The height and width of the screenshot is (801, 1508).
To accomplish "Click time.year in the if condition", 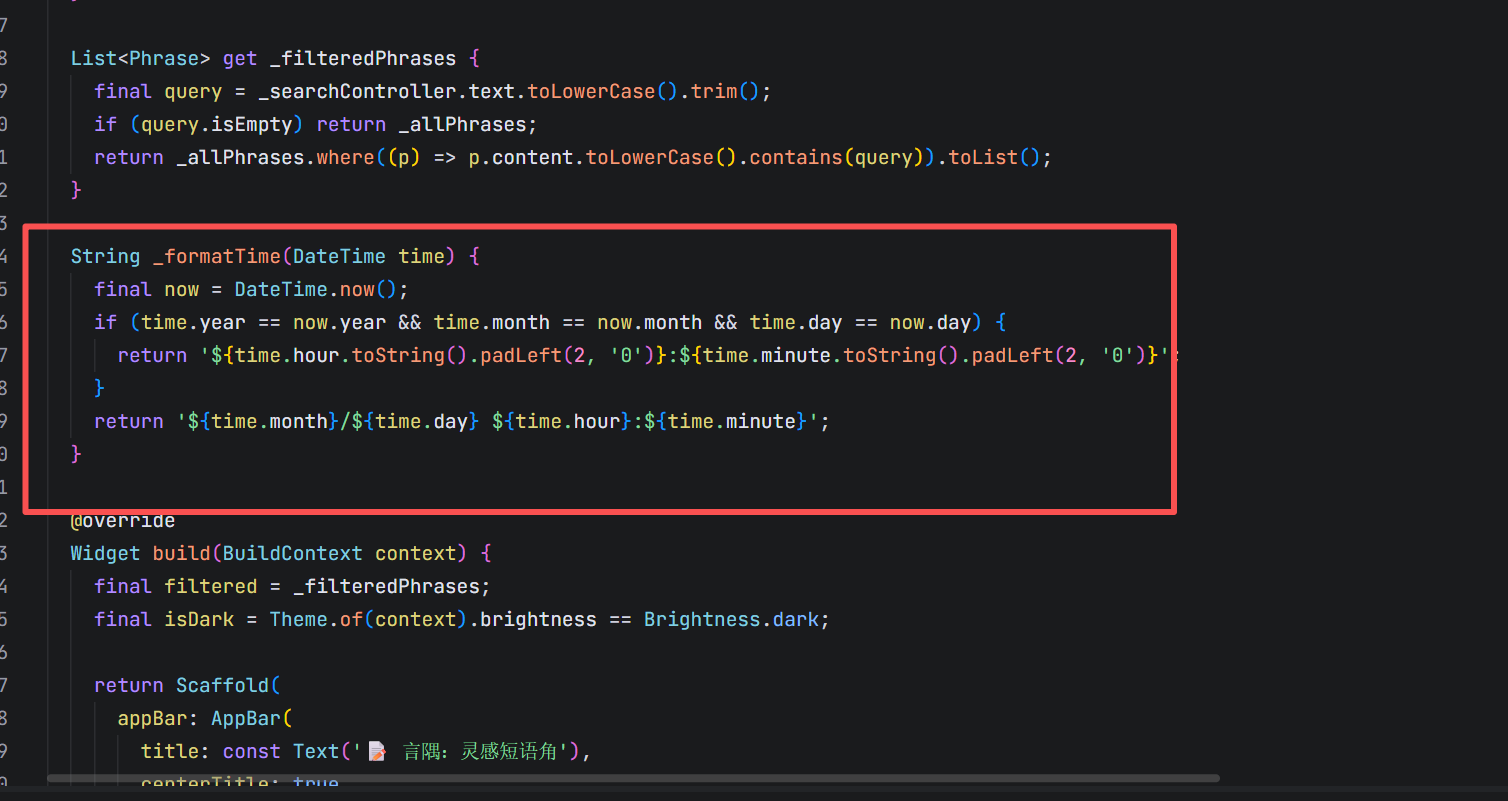I will [193, 322].
